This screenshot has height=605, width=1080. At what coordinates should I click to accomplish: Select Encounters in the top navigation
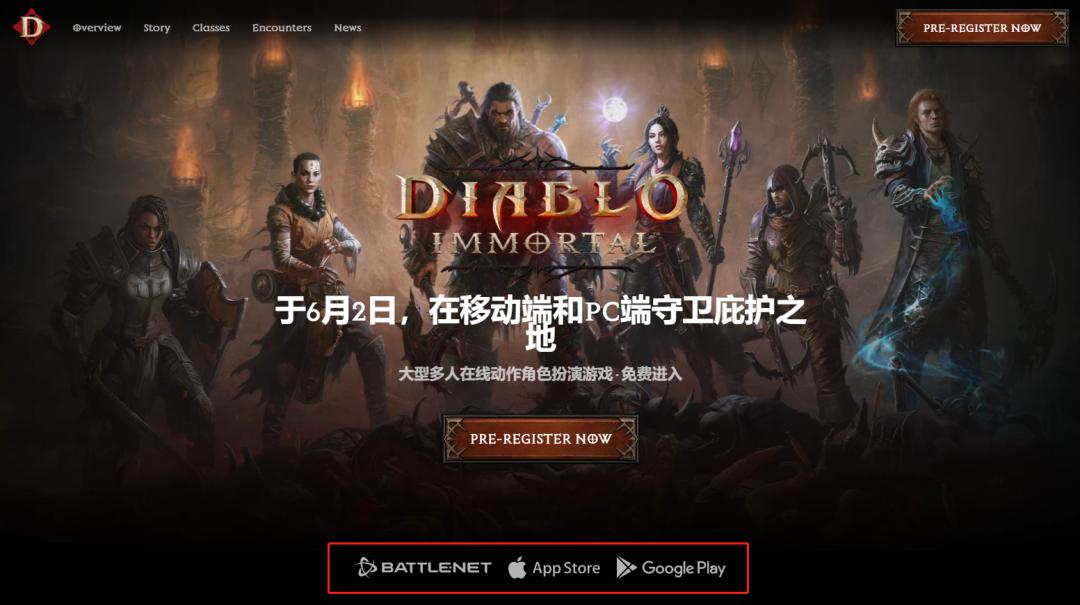point(282,28)
